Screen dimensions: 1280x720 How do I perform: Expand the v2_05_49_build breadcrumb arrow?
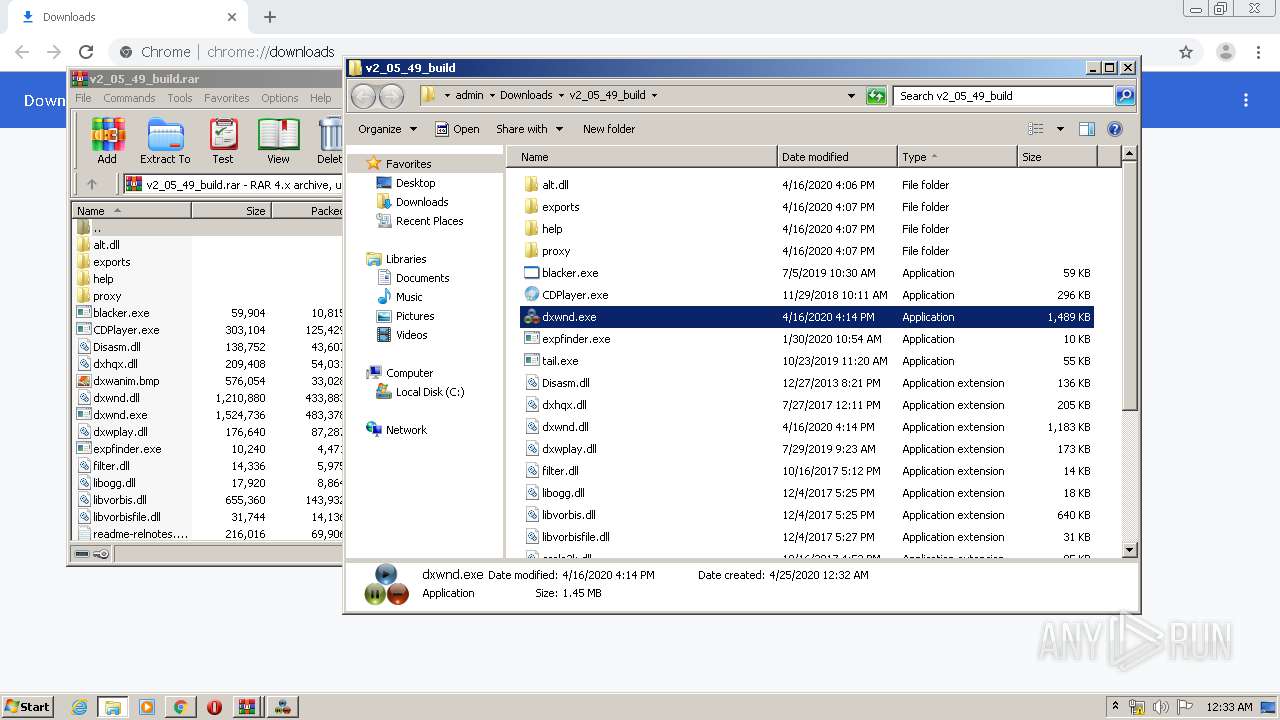pyautogui.click(x=654, y=96)
